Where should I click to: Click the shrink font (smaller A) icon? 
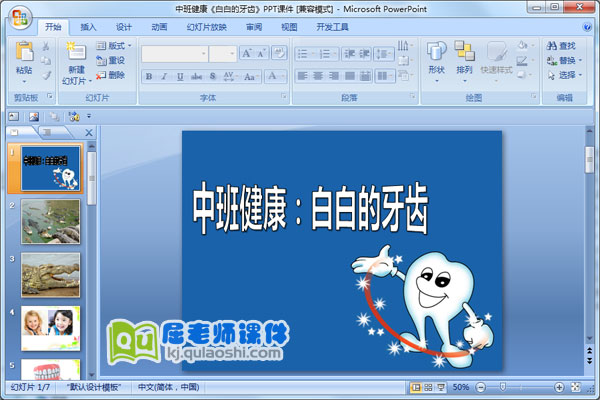tap(262, 54)
